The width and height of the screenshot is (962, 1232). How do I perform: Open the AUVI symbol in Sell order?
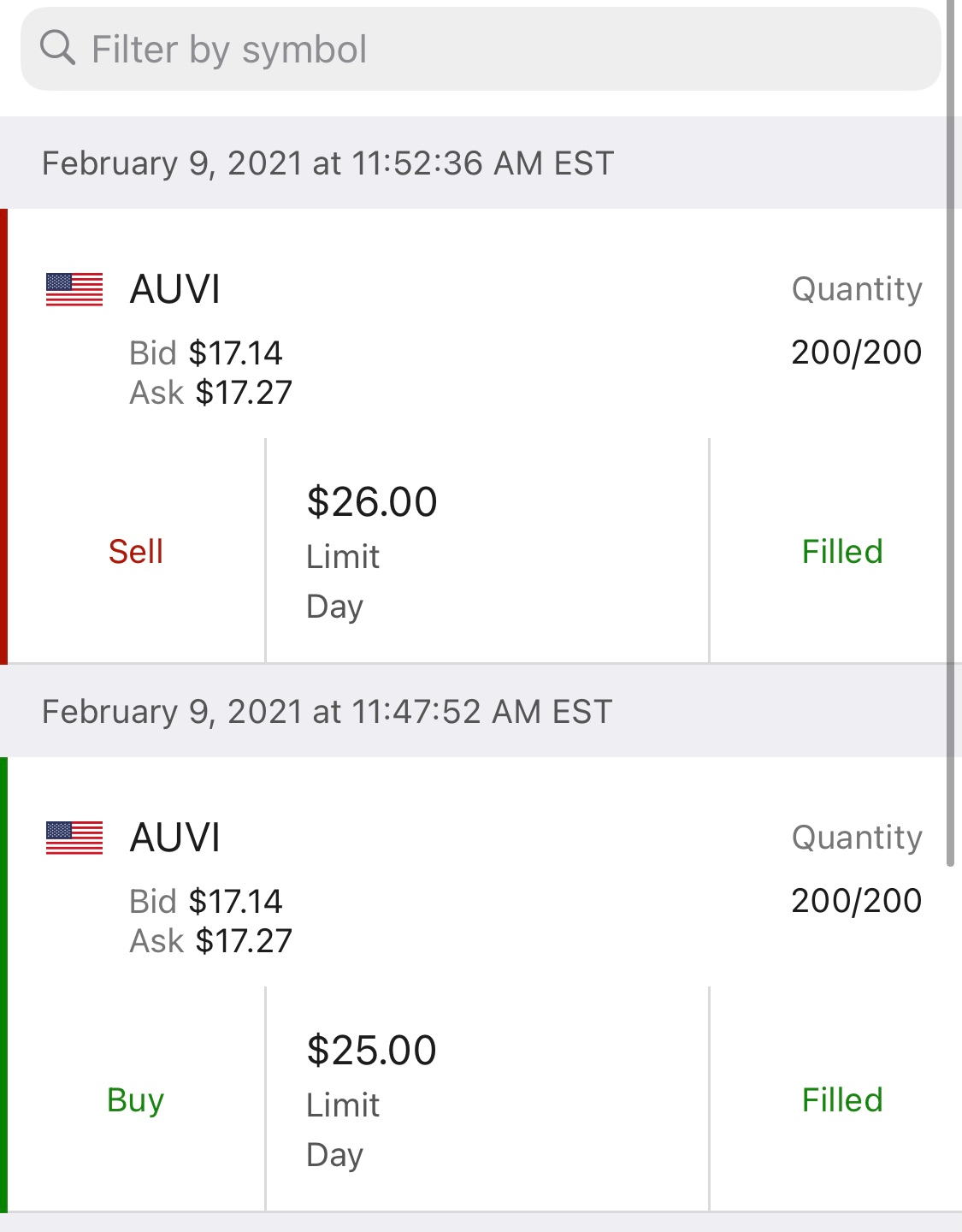175,289
